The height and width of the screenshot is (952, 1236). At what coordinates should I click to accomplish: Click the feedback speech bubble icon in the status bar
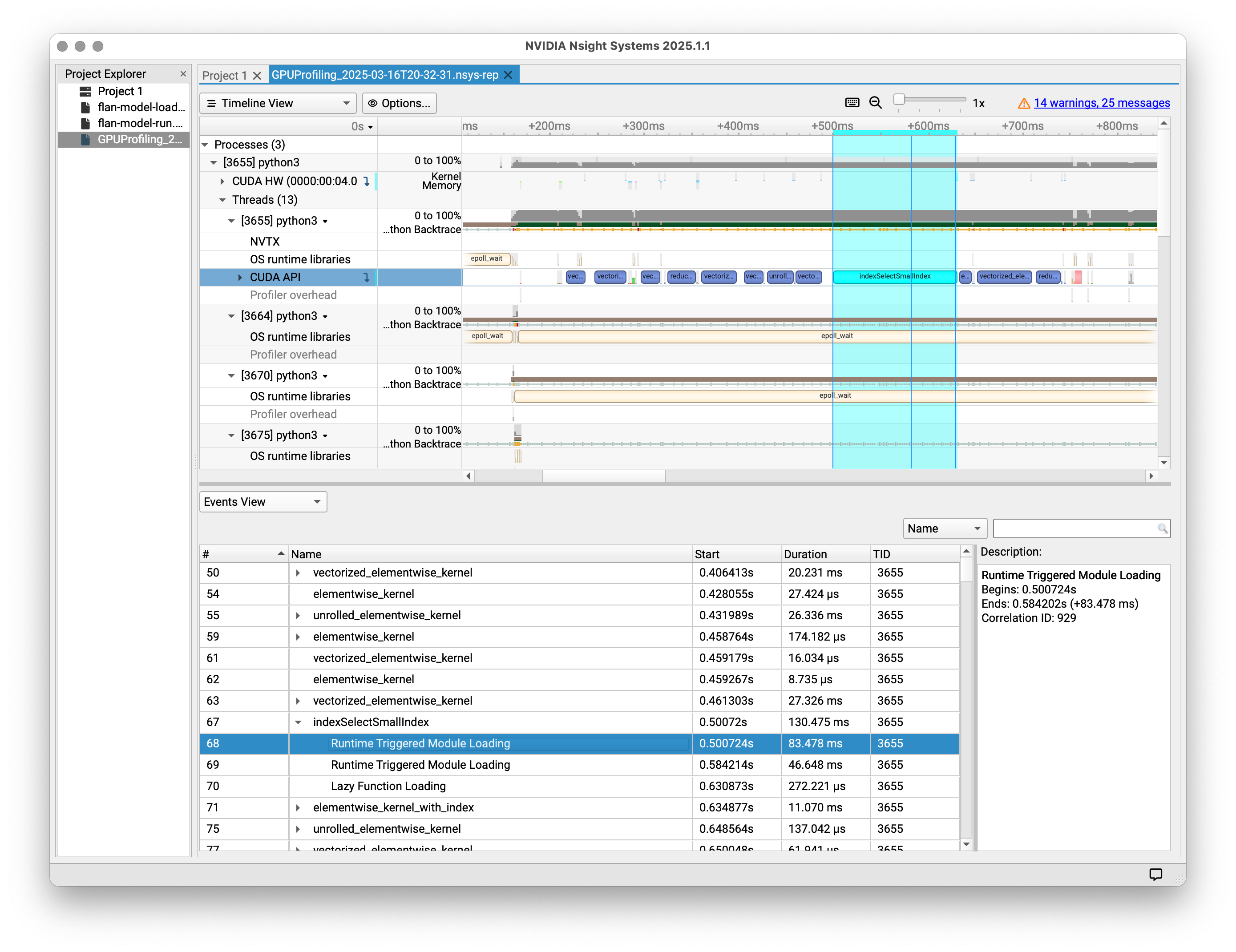click(x=1155, y=875)
